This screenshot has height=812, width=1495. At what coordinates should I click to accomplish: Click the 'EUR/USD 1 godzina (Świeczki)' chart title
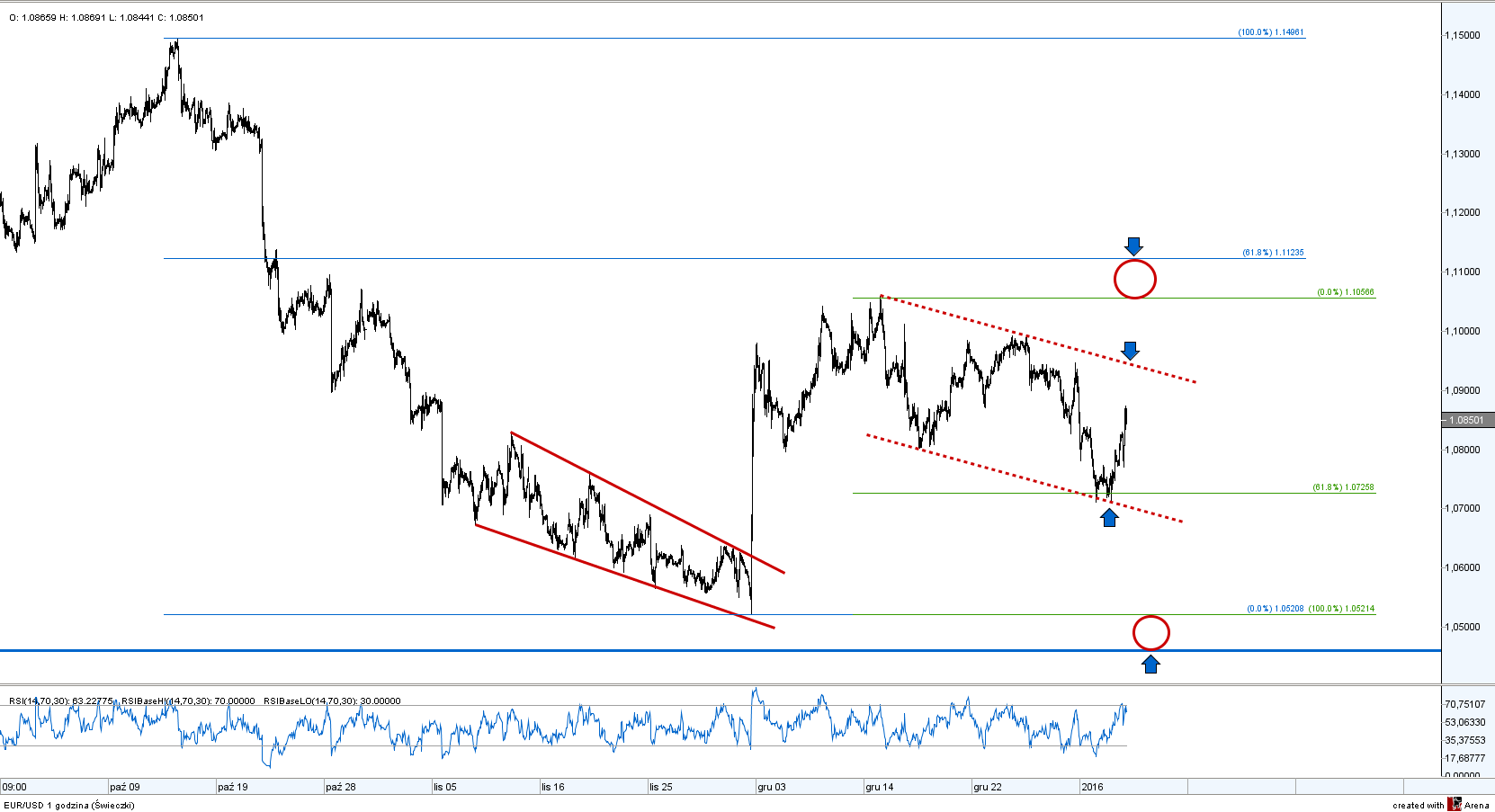pyautogui.click(x=69, y=805)
